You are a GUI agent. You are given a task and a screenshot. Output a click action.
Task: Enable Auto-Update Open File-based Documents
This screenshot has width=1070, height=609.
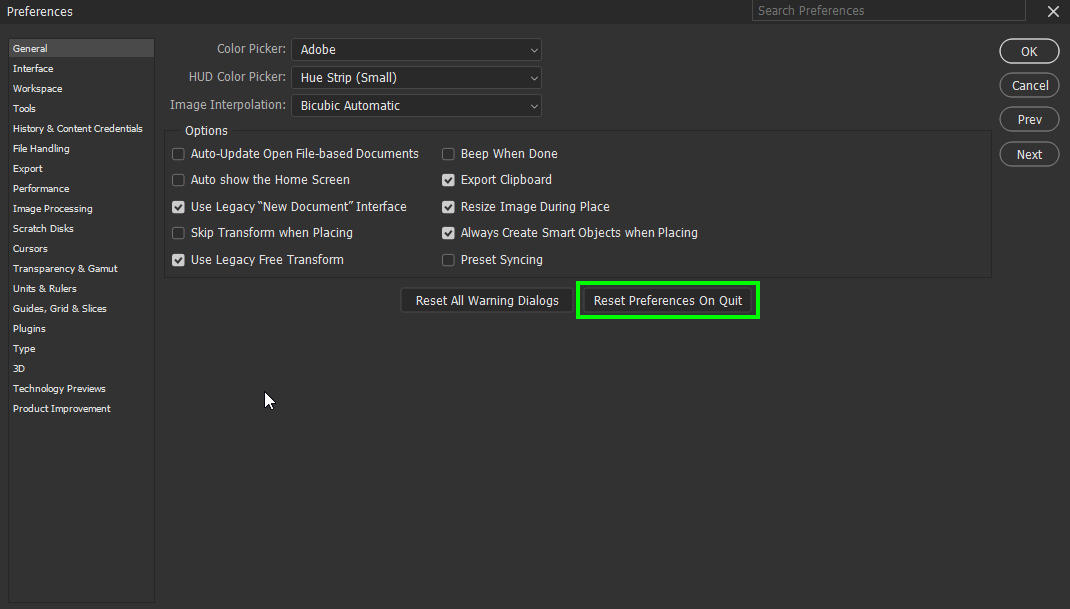pos(178,154)
